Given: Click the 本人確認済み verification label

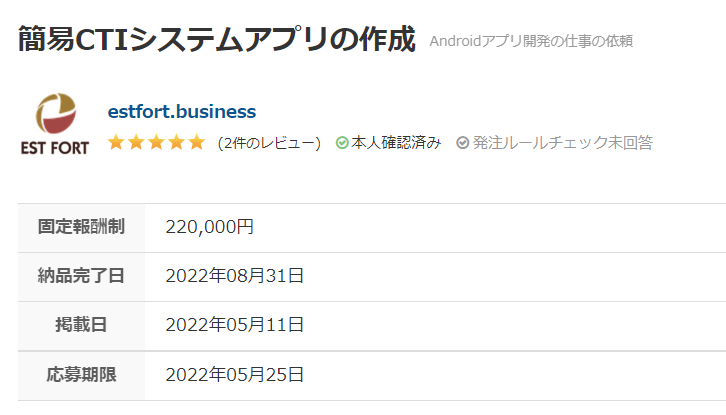Looking at the screenshot, I should [396, 143].
